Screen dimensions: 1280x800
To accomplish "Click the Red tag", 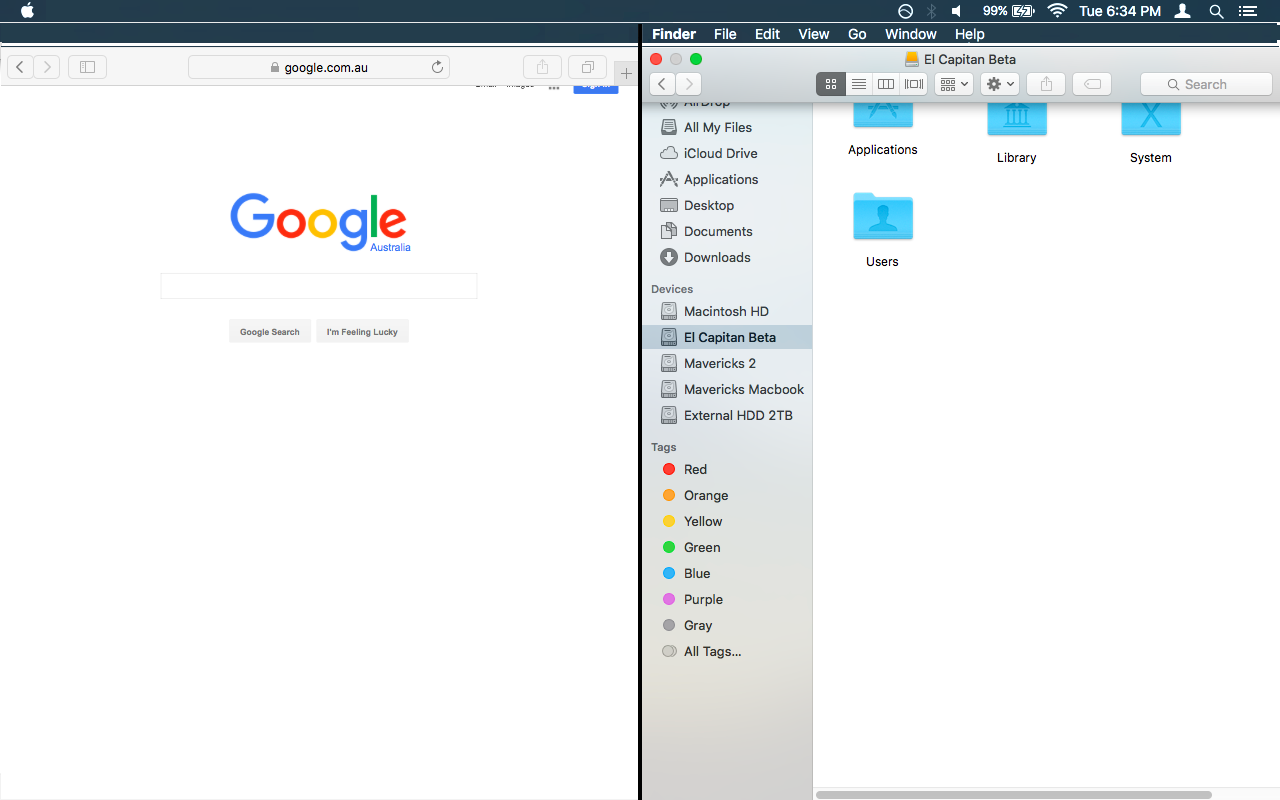I will click(x=727, y=469).
